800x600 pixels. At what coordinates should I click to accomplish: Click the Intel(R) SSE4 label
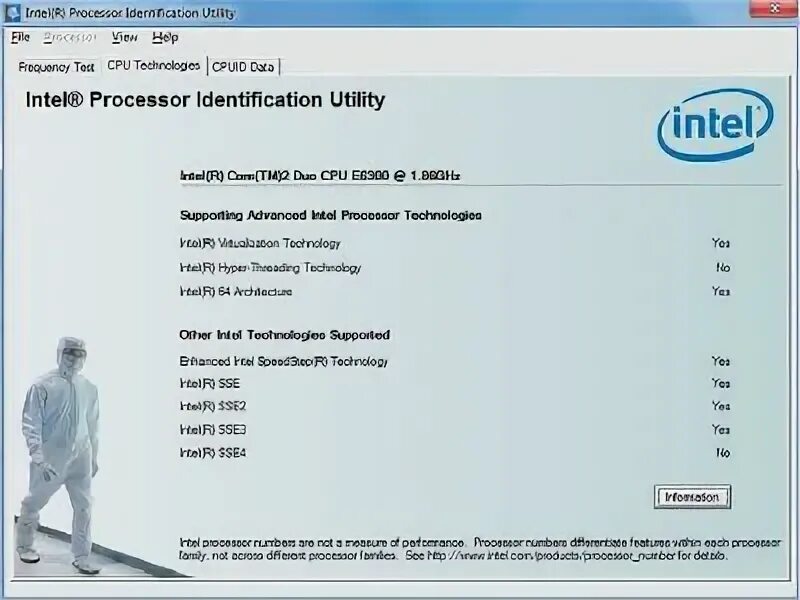pos(213,453)
